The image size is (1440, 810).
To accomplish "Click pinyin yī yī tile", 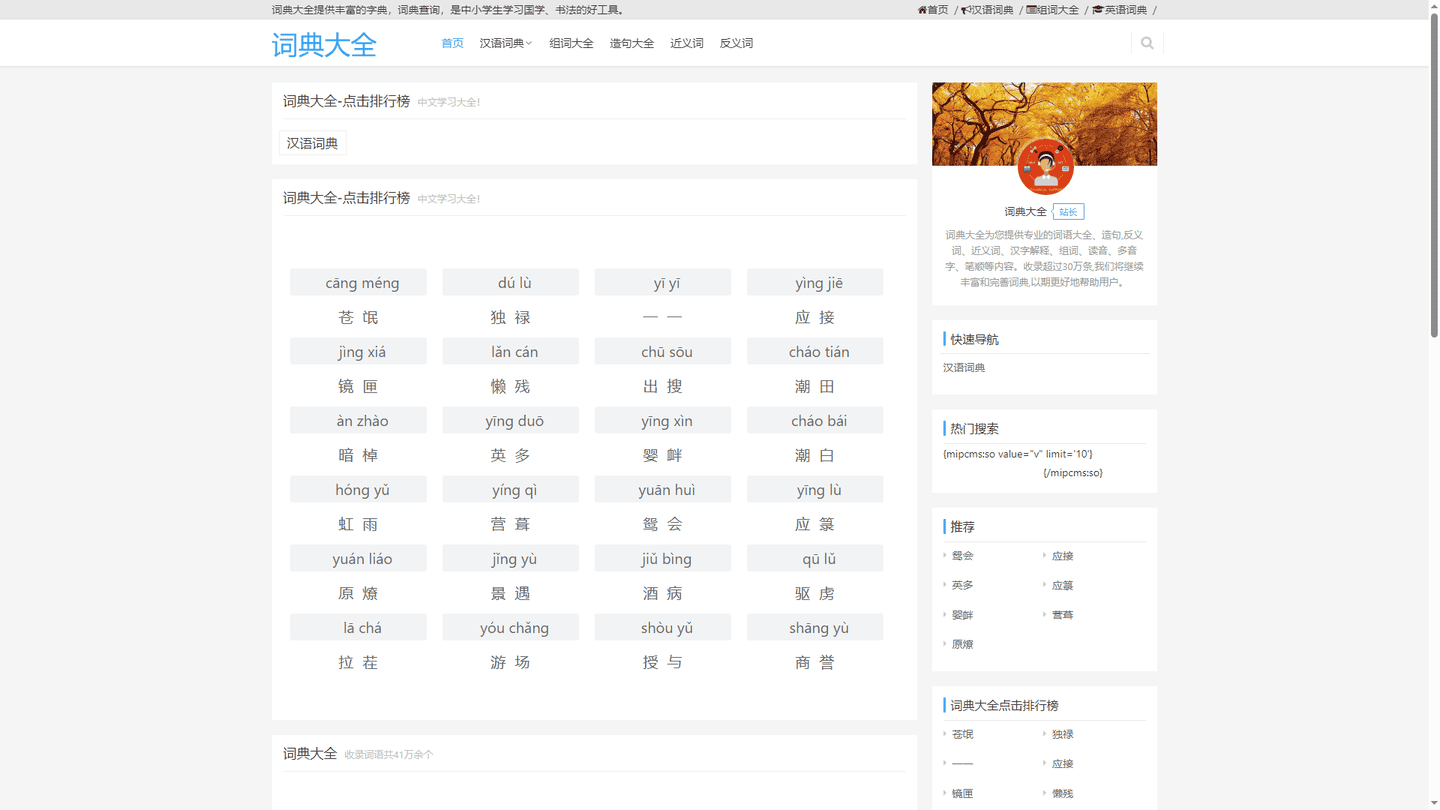I will click(662, 282).
